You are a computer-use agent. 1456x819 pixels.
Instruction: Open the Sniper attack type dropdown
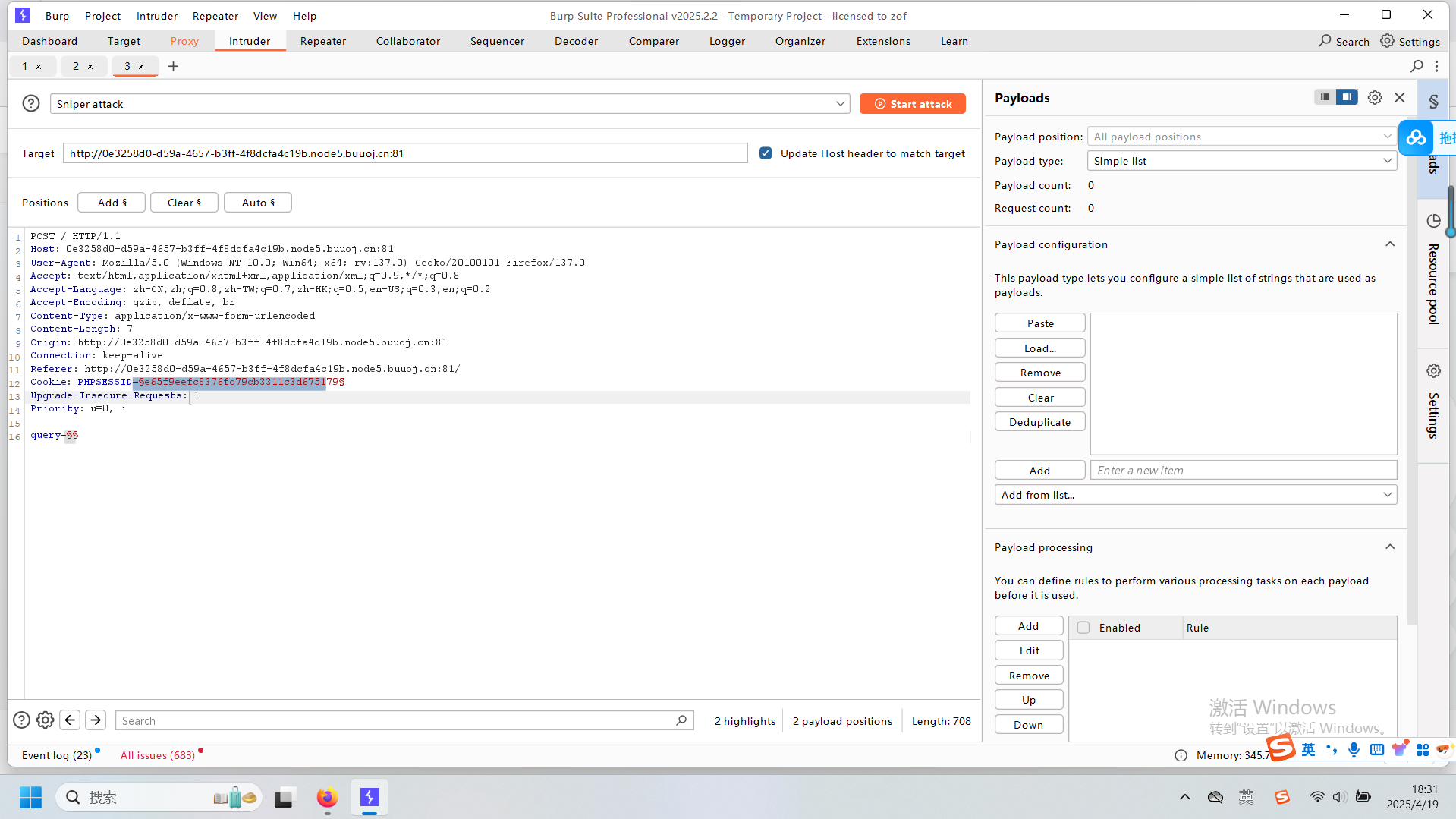(x=450, y=104)
